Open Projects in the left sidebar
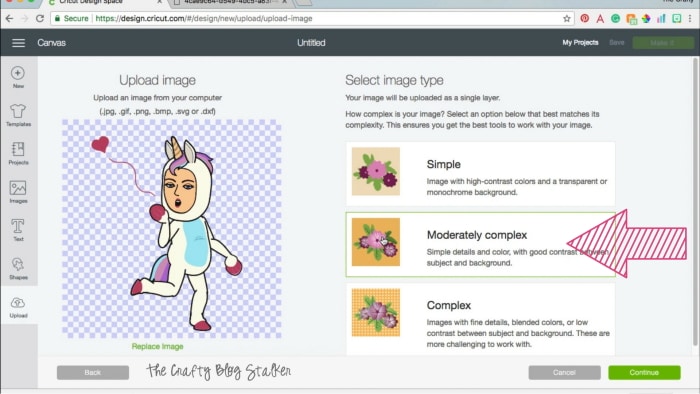The height and width of the screenshot is (394, 700). (x=18, y=153)
